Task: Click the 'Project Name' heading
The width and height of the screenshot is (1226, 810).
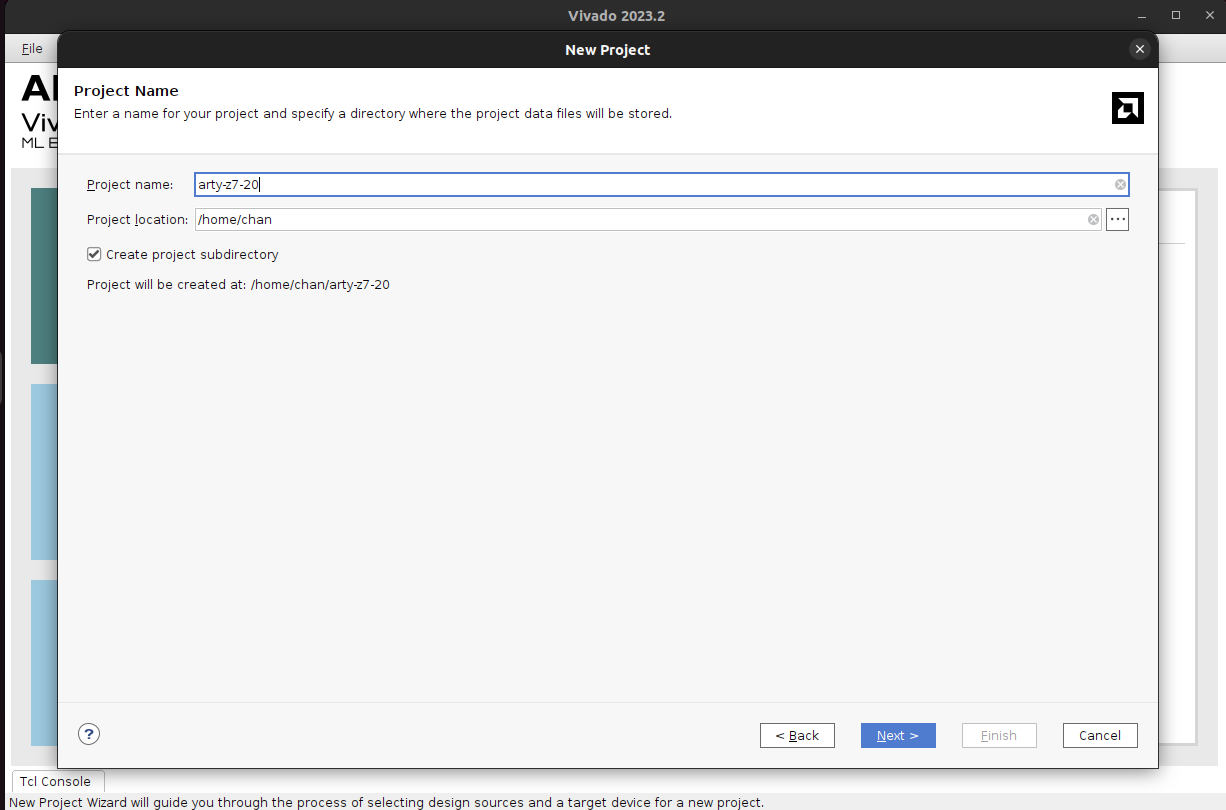Action: (126, 91)
